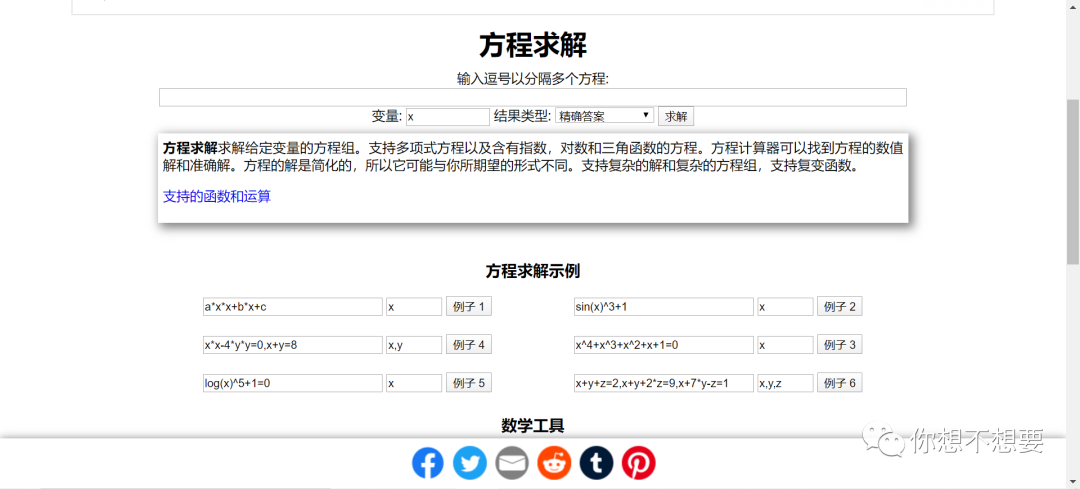
Task: Focus the main equation input field
Action: (x=532, y=97)
